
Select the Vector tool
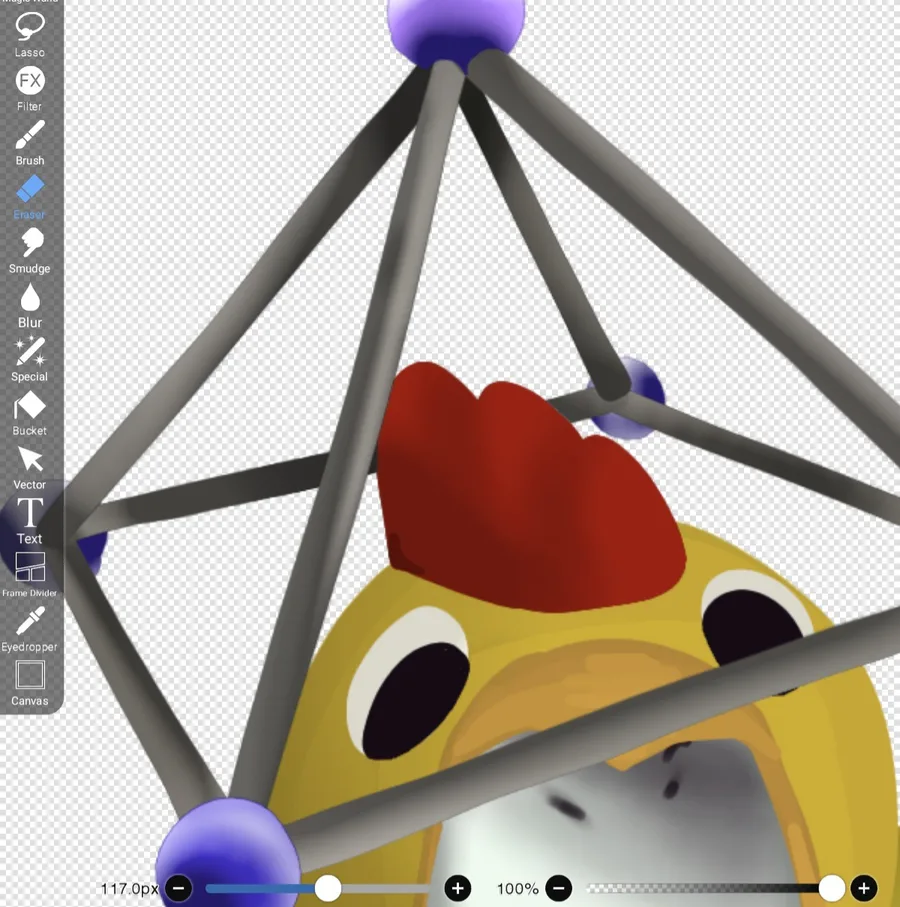(29, 467)
